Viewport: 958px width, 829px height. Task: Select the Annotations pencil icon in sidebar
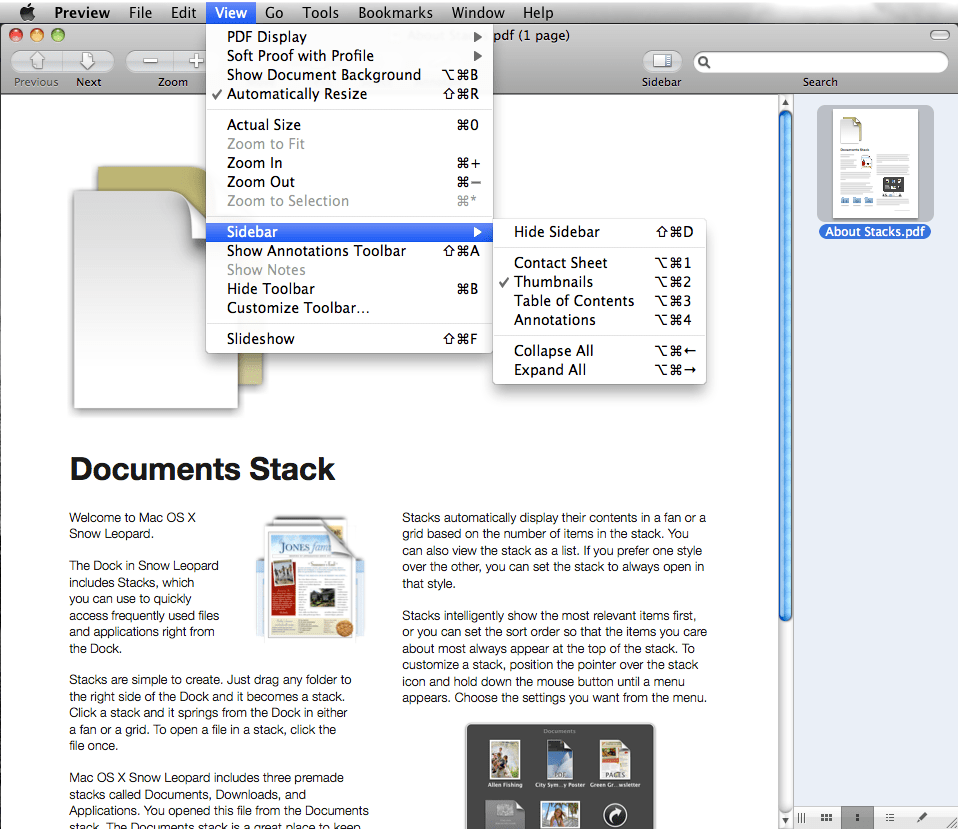pyautogui.click(x=921, y=817)
